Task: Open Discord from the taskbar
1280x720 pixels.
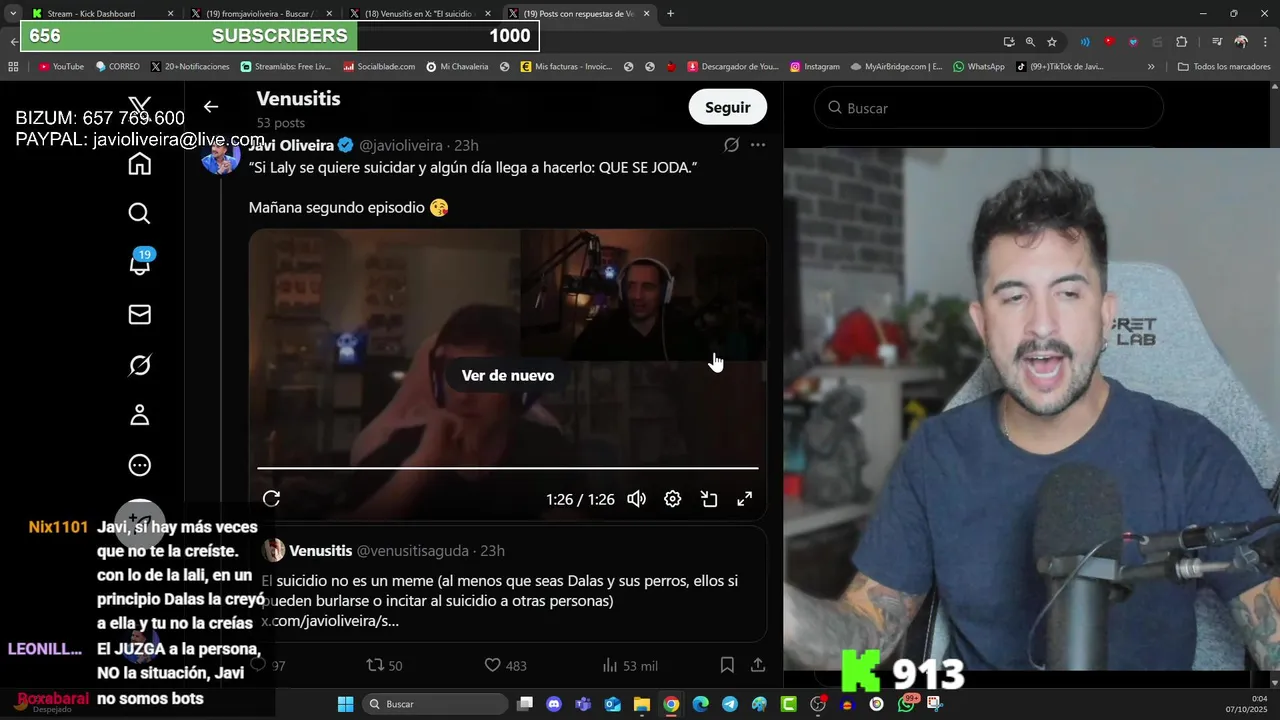Action: click(x=554, y=704)
